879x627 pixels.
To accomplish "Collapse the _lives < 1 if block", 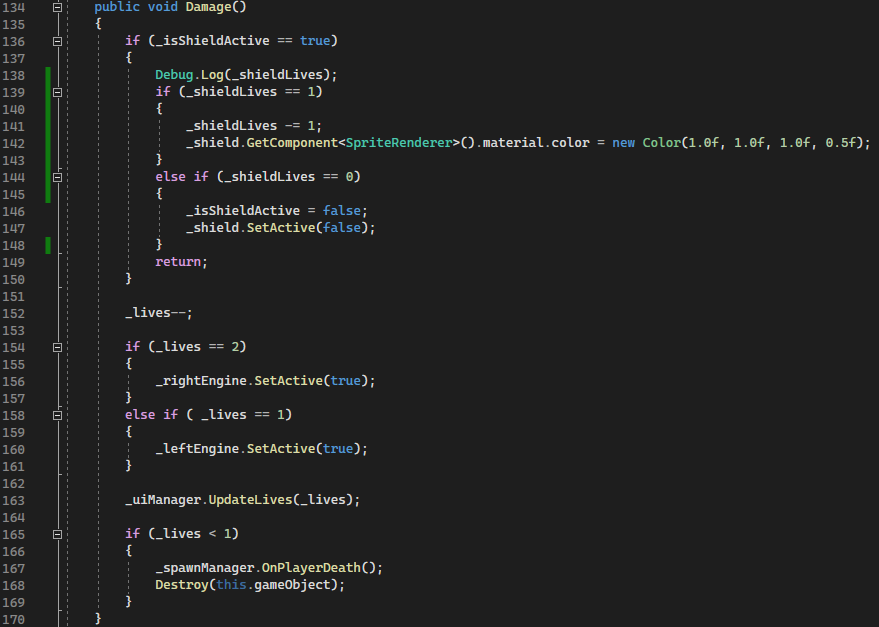I will 57,533.
